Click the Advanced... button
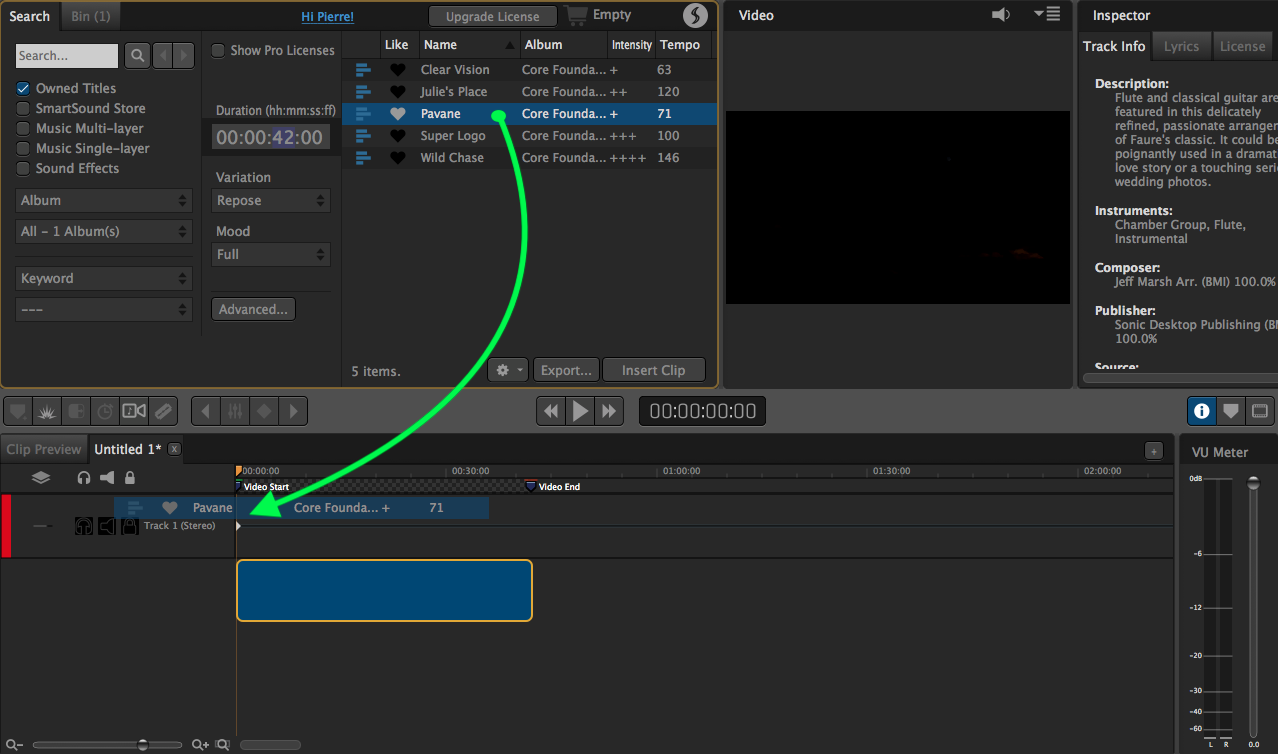The height and width of the screenshot is (754, 1278). point(254,309)
